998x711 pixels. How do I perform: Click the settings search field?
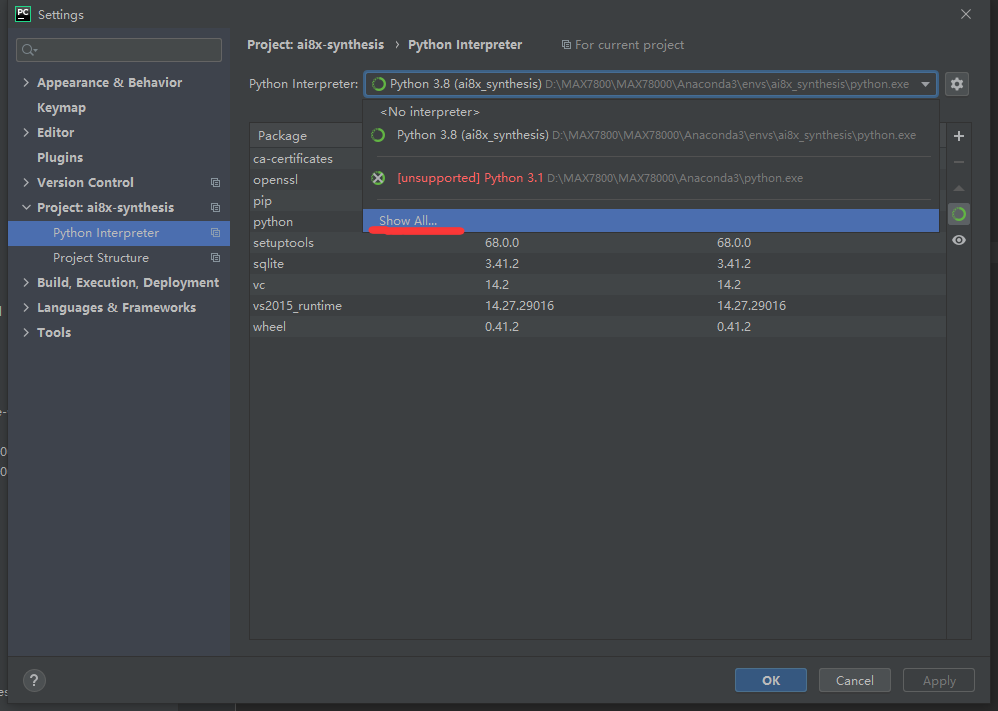pyautogui.click(x=119, y=50)
